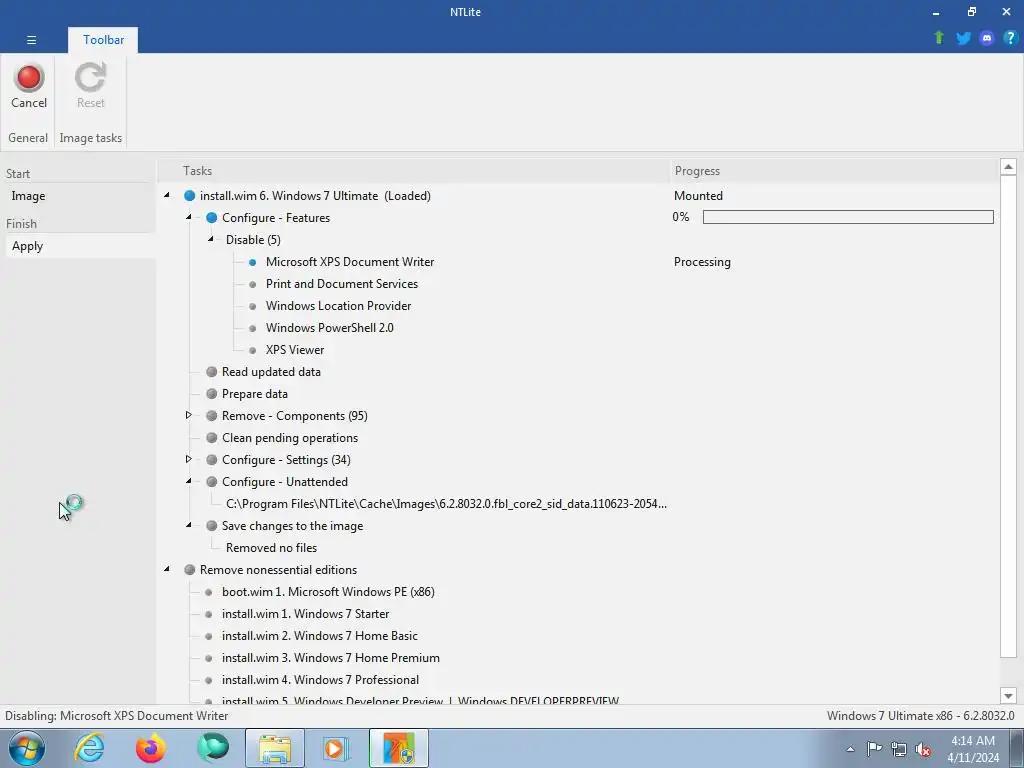Click the Mounted status text
The width and height of the screenshot is (1024, 768).
point(698,196)
